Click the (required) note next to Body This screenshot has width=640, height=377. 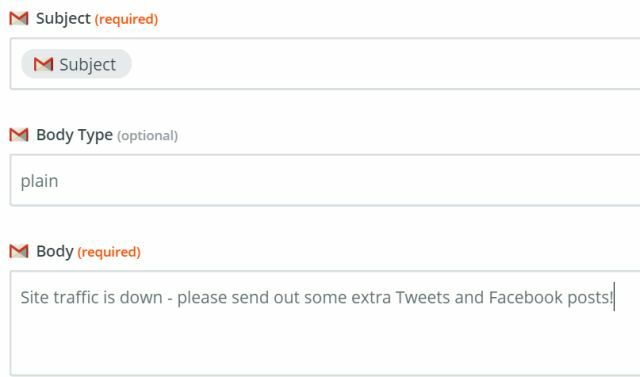pyautogui.click(x=109, y=252)
